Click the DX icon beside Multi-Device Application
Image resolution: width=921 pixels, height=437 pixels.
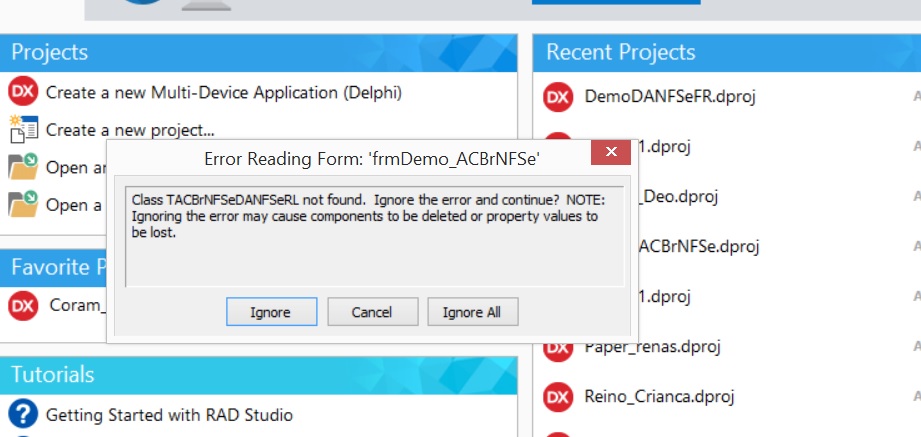pyautogui.click(x=23, y=92)
